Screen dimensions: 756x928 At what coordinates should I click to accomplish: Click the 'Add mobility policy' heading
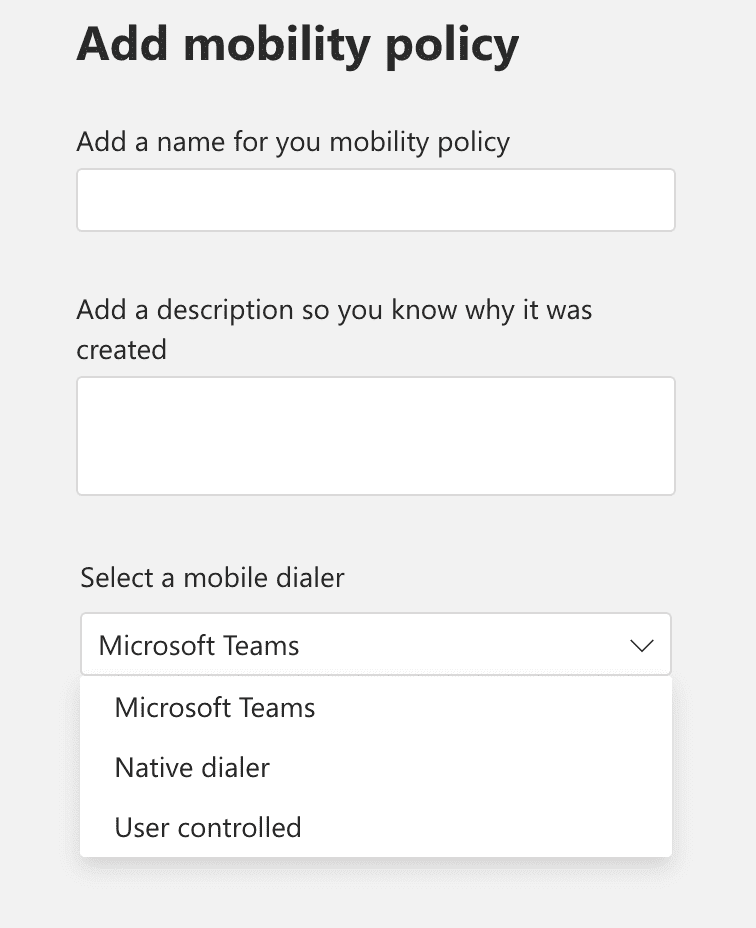[x=298, y=45]
